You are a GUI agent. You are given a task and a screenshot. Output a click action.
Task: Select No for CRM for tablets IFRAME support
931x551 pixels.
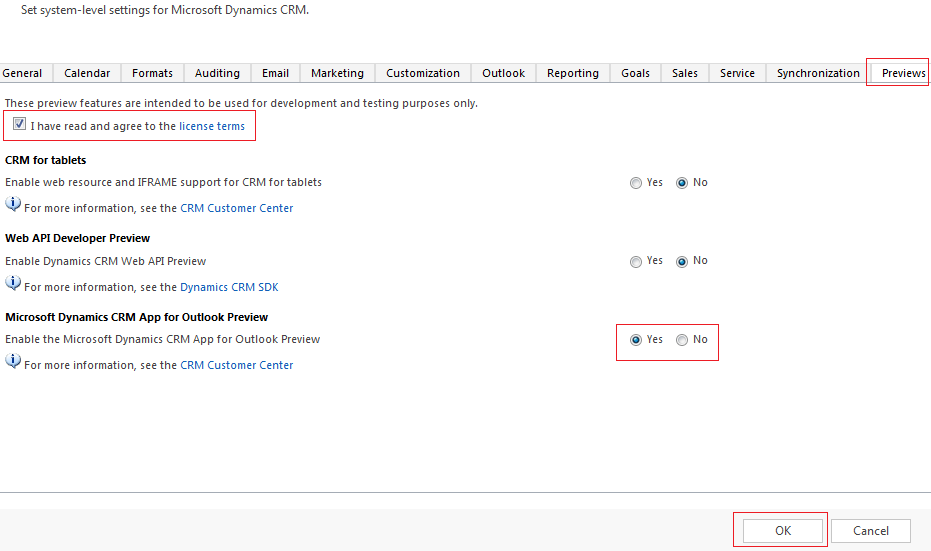pos(682,183)
